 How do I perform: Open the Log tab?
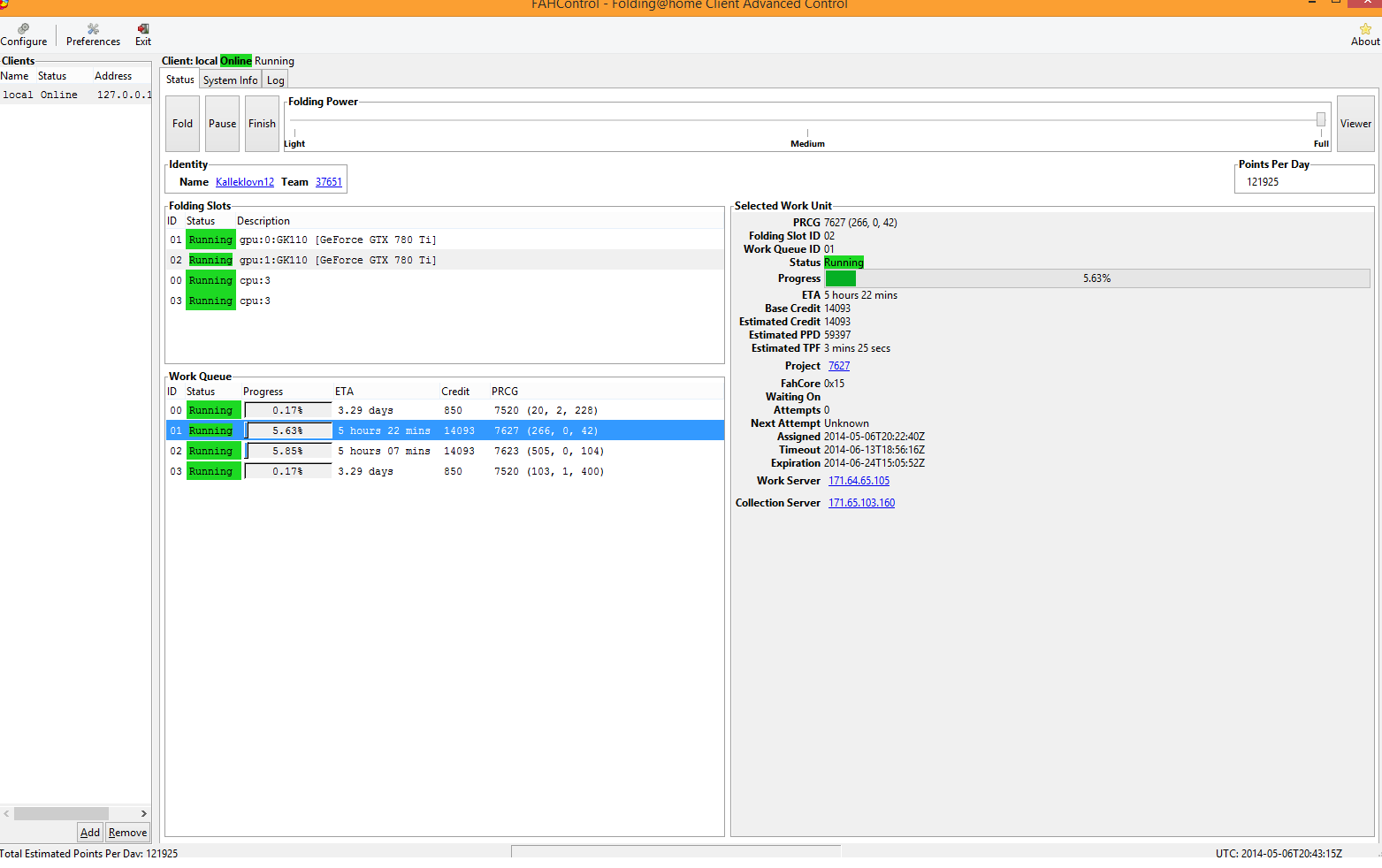point(276,80)
